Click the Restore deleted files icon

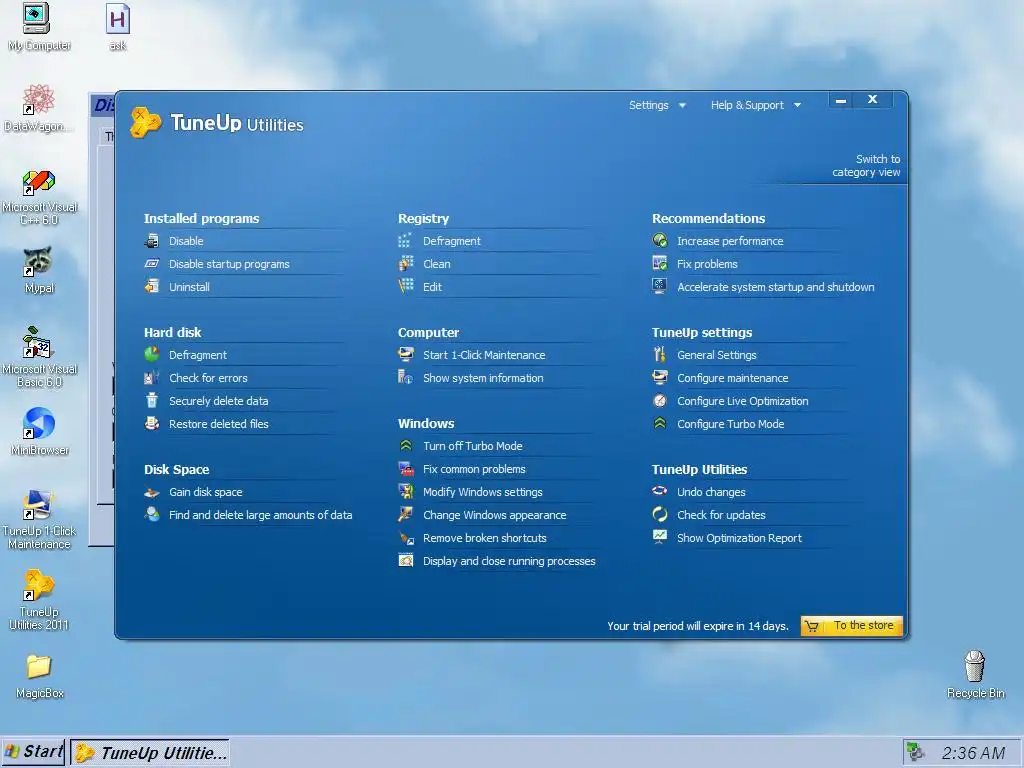[152, 423]
